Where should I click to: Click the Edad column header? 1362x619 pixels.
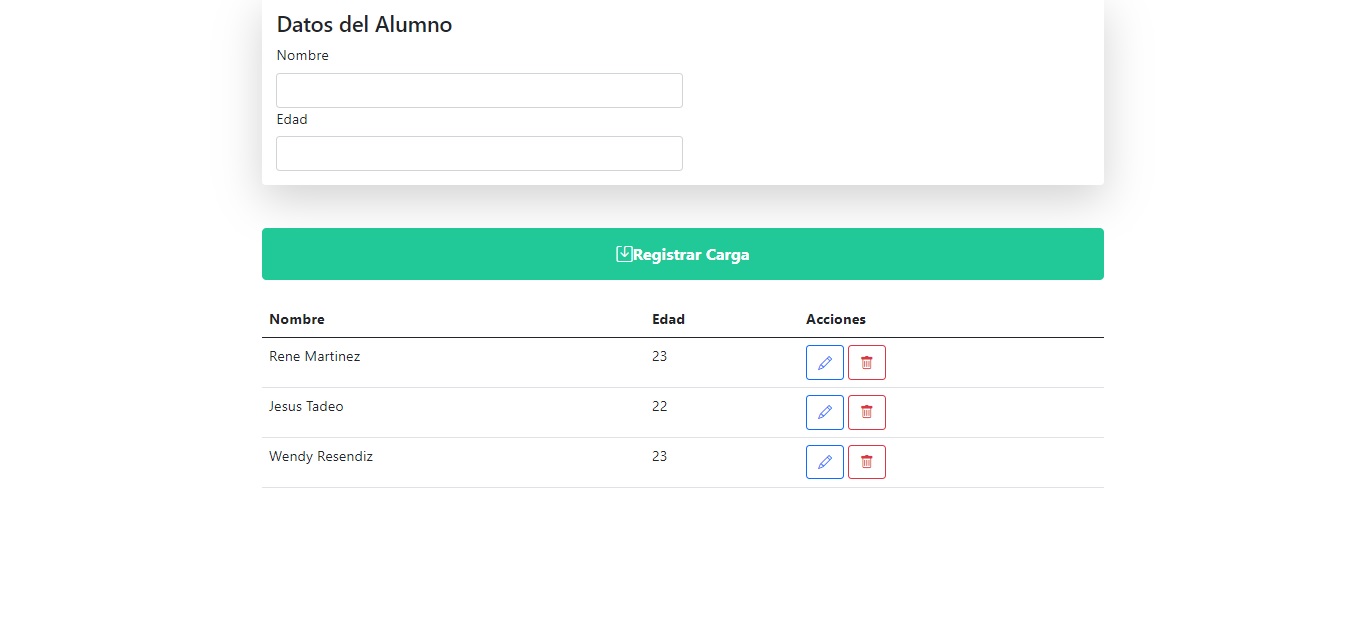point(668,320)
